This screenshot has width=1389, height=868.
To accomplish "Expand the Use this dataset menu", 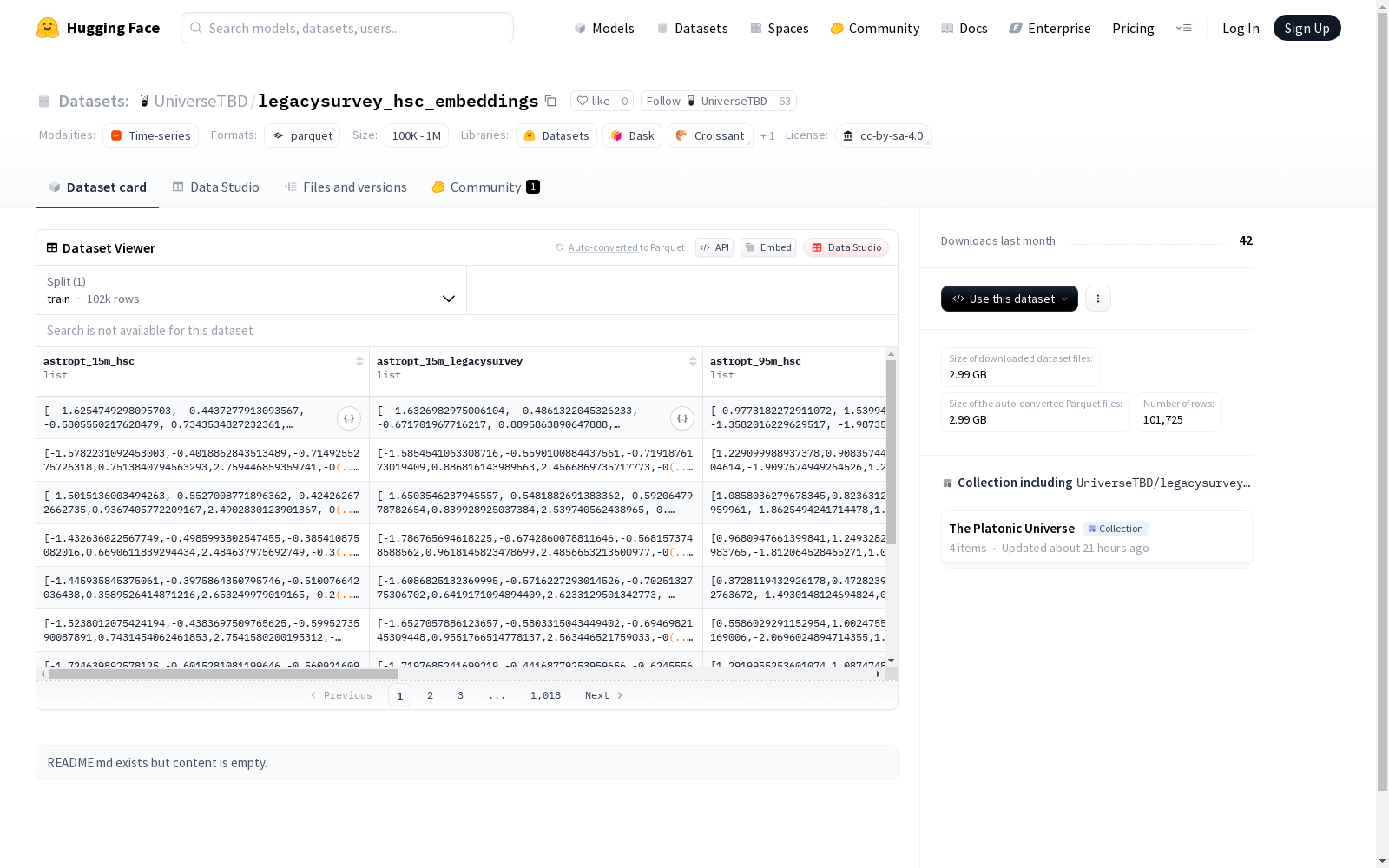I will [x=1010, y=299].
